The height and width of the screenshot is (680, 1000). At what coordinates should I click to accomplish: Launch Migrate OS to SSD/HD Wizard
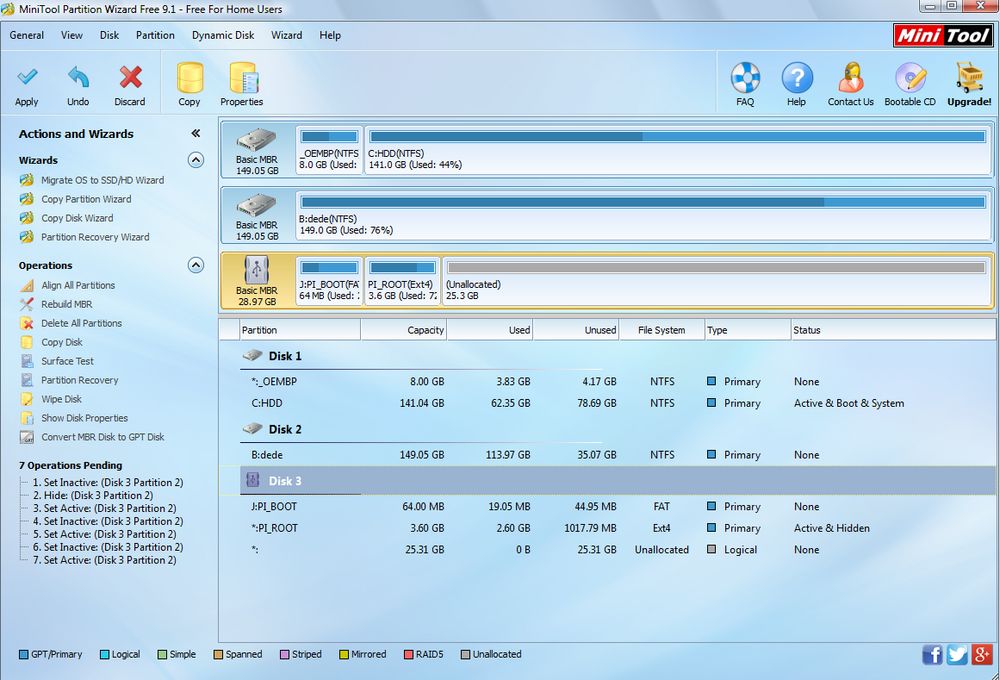coord(102,180)
